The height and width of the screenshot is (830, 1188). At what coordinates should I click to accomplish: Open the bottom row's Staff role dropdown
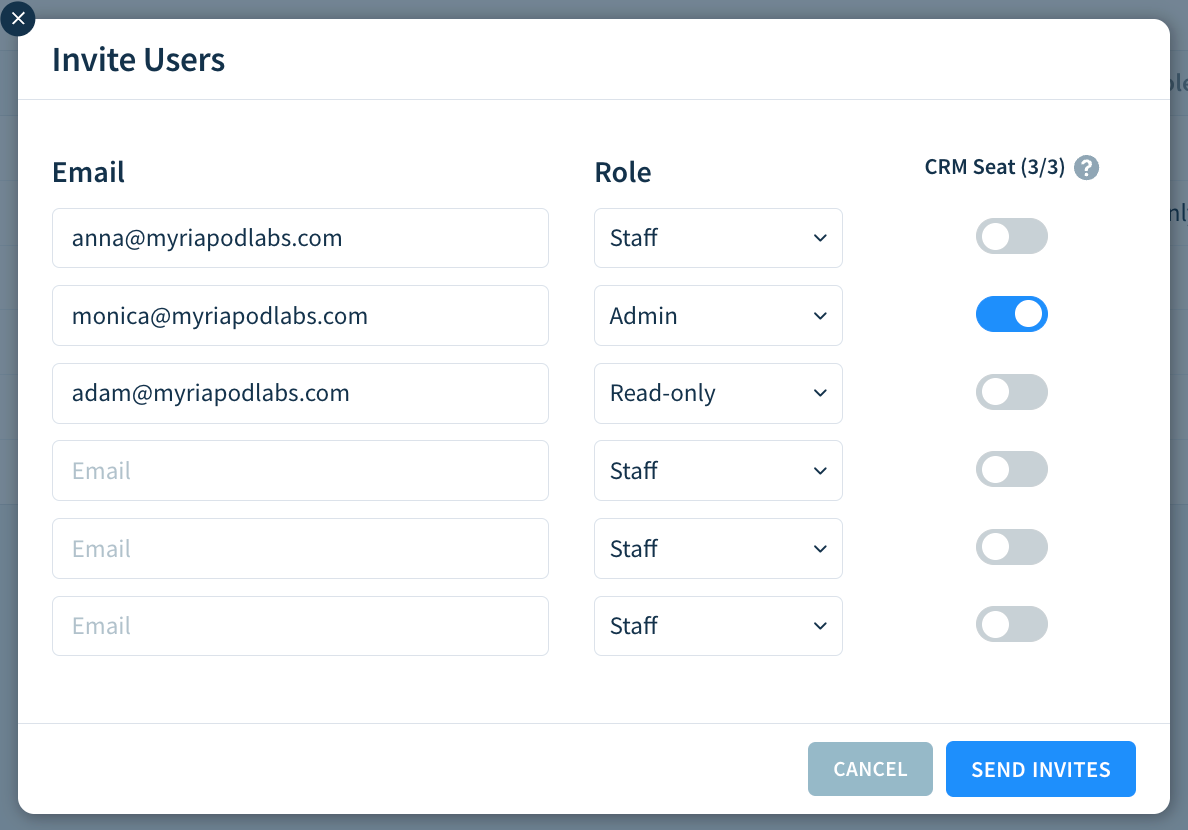pos(718,625)
